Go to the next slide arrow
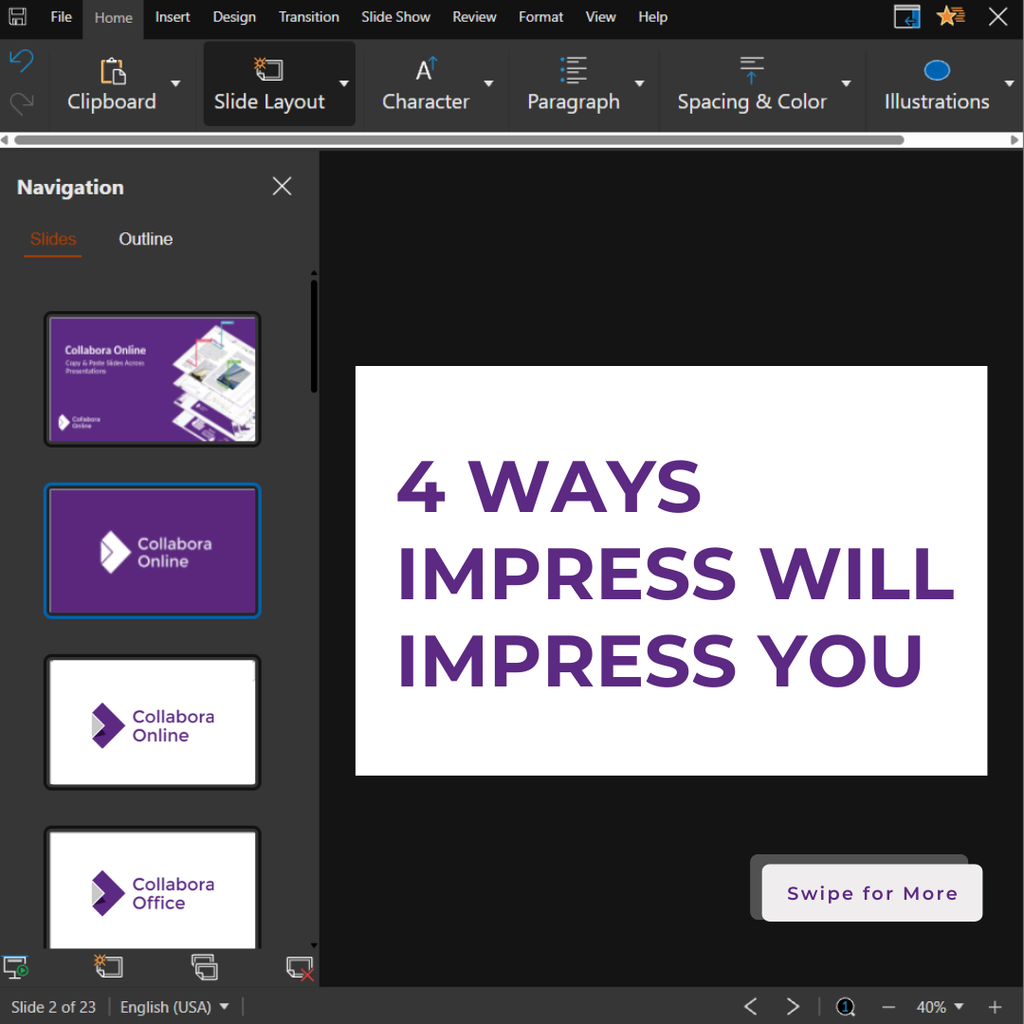 point(793,1006)
